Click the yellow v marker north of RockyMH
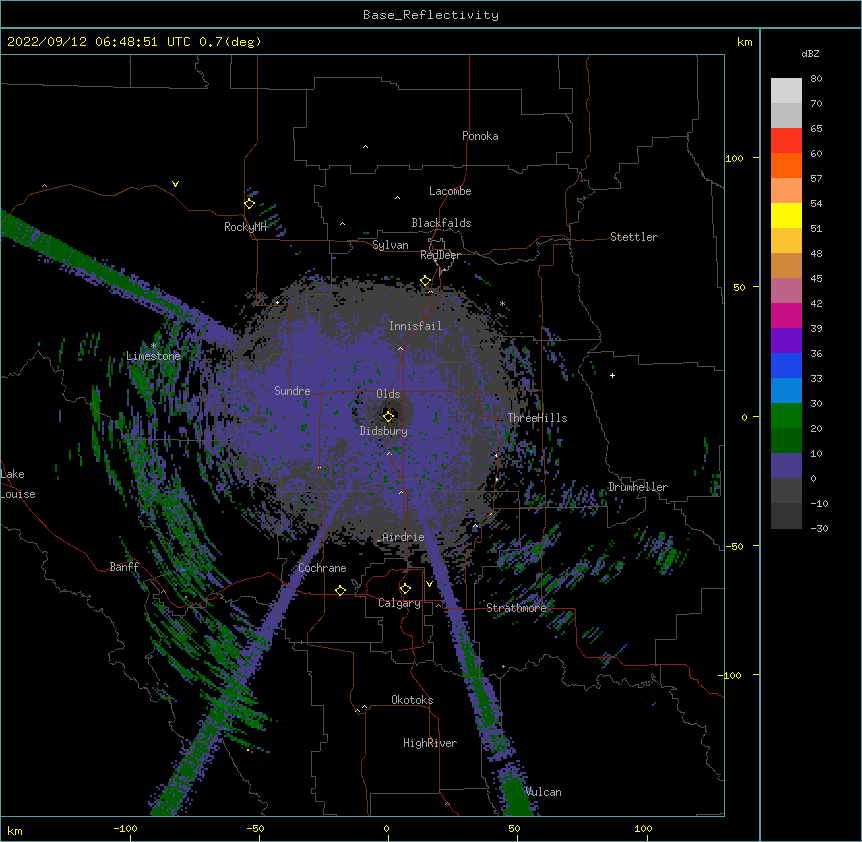 coord(175,184)
